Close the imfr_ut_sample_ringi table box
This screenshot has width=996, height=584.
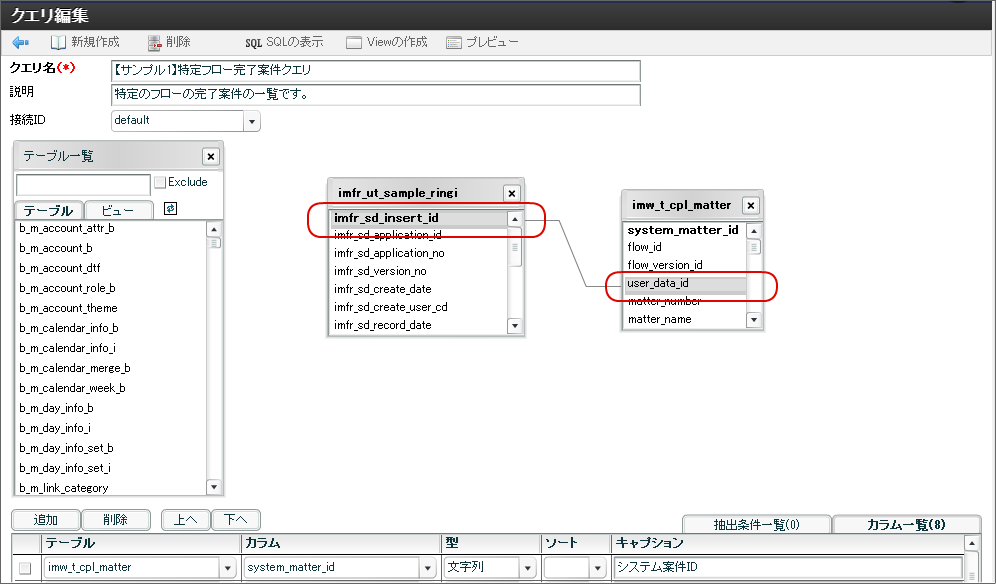511,192
